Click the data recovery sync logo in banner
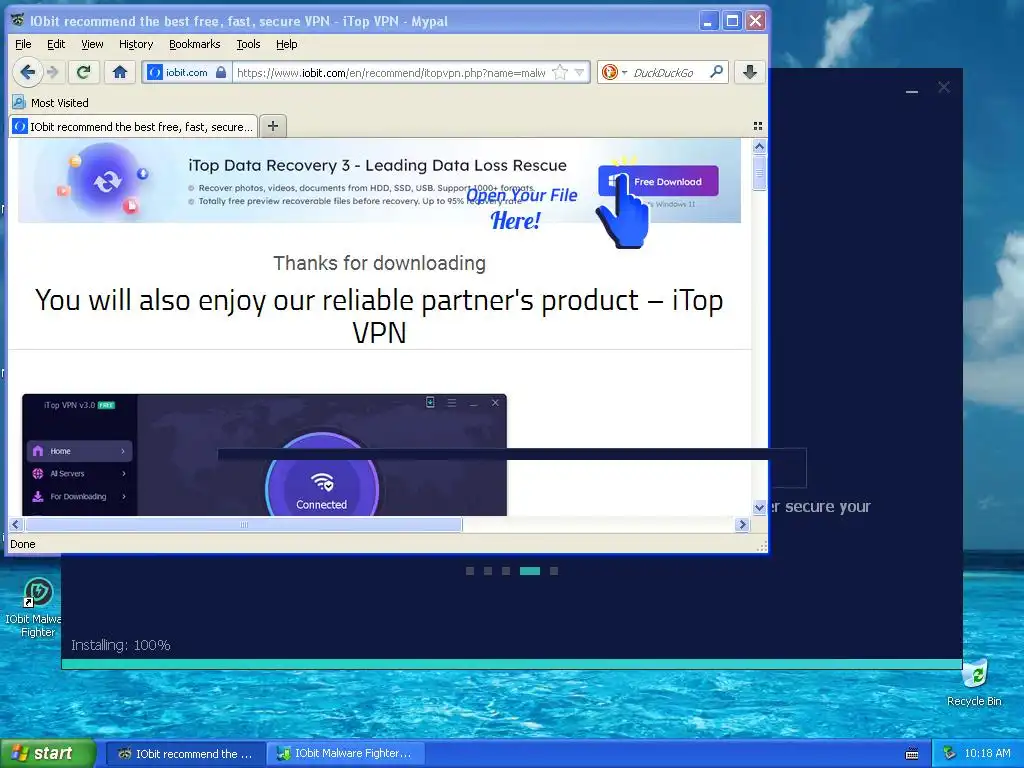Viewport: 1024px width, 768px height. coord(106,181)
